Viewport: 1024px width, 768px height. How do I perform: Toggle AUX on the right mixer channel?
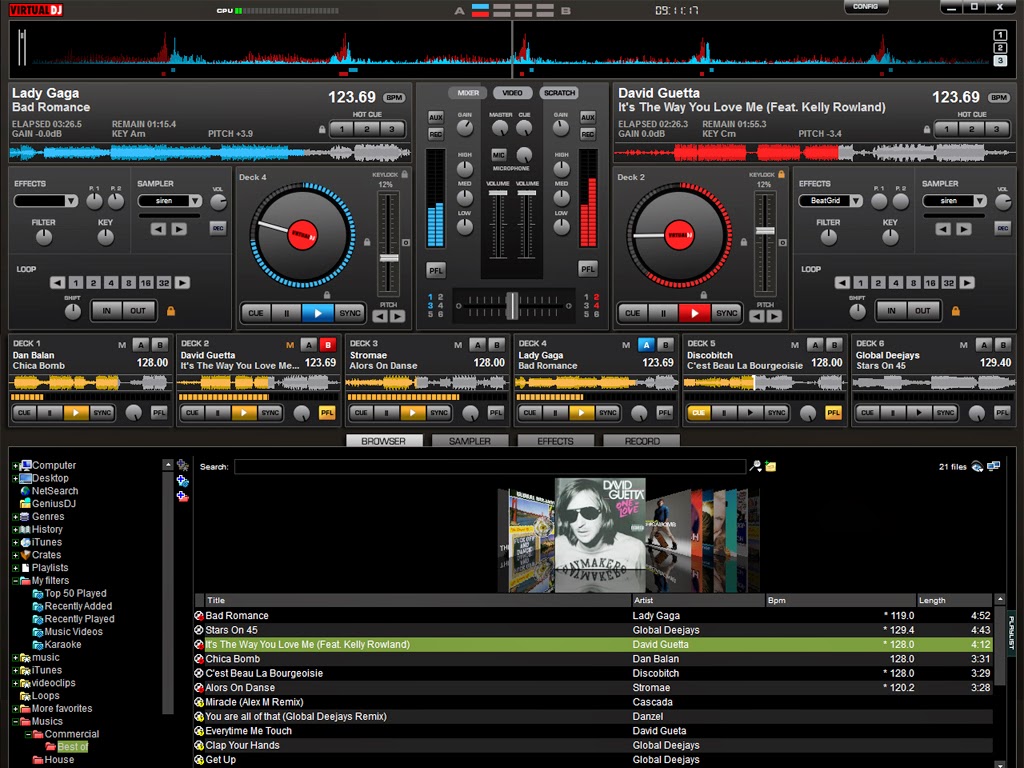pyautogui.click(x=589, y=117)
